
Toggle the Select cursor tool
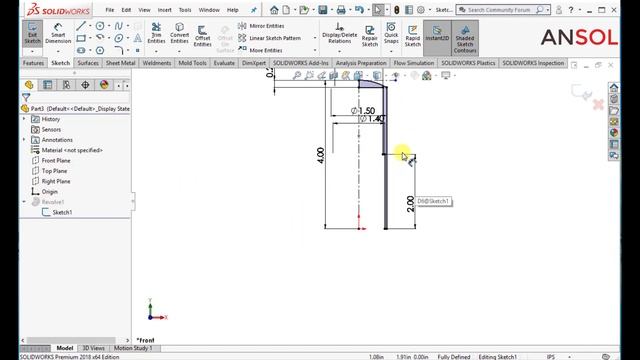pyautogui.click(x=378, y=10)
